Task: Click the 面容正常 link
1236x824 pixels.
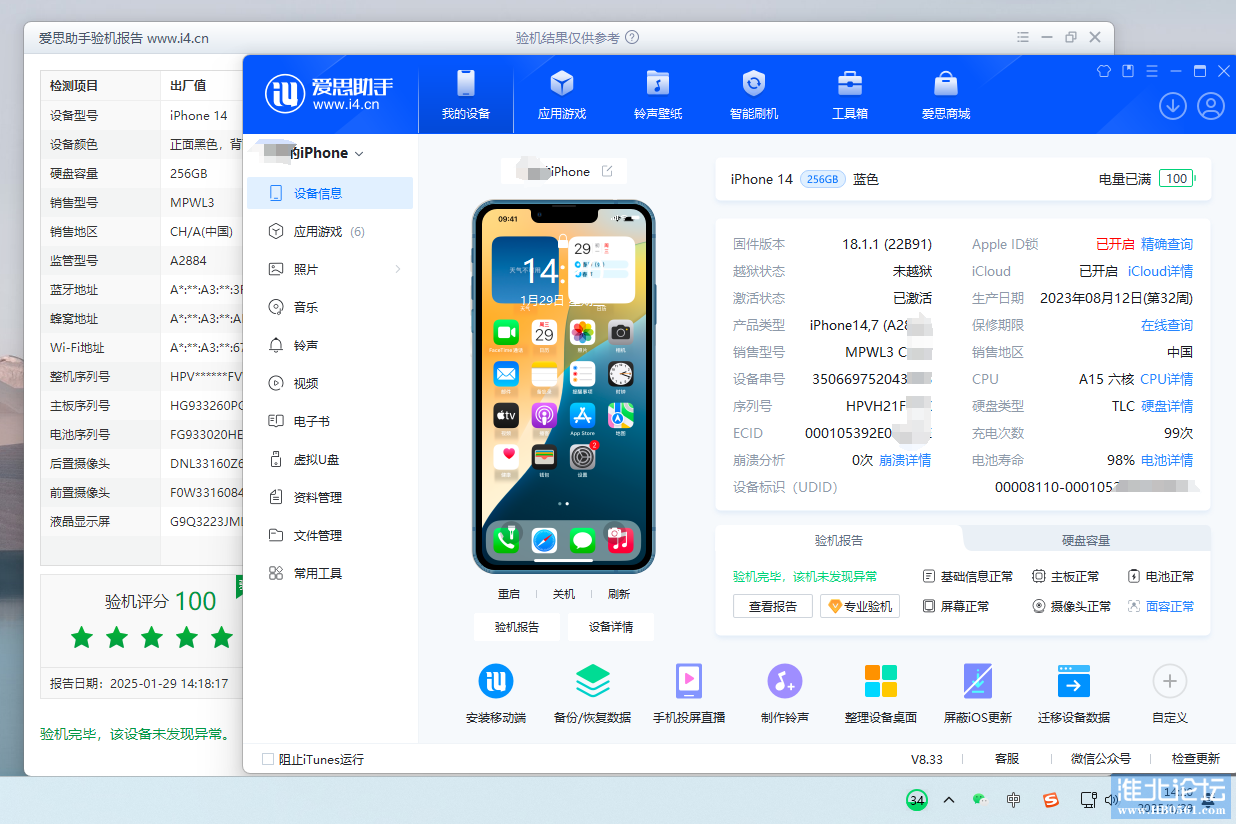Action: [1161, 606]
